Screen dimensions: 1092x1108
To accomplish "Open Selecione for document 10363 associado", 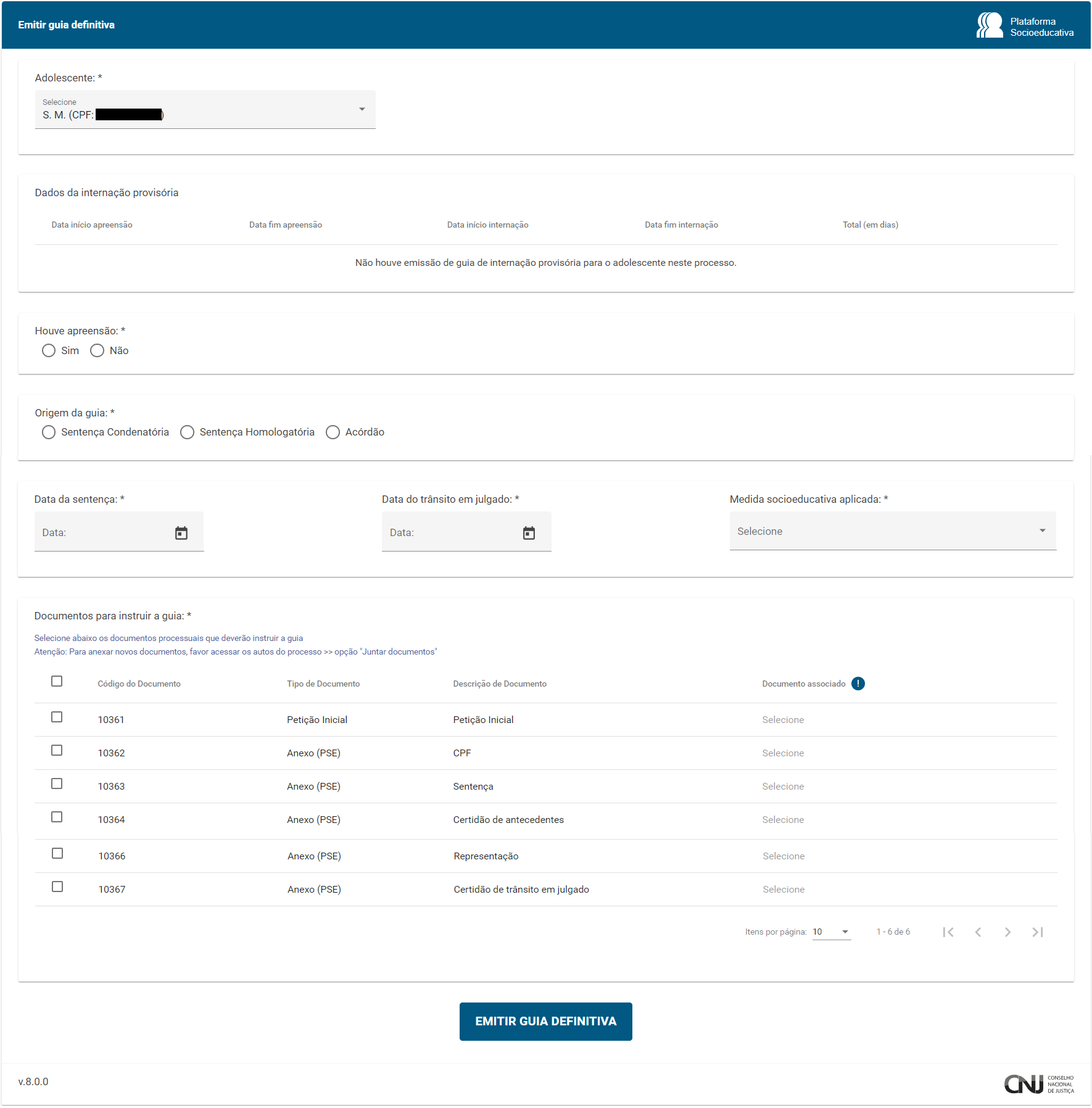I will [x=783, y=787].
